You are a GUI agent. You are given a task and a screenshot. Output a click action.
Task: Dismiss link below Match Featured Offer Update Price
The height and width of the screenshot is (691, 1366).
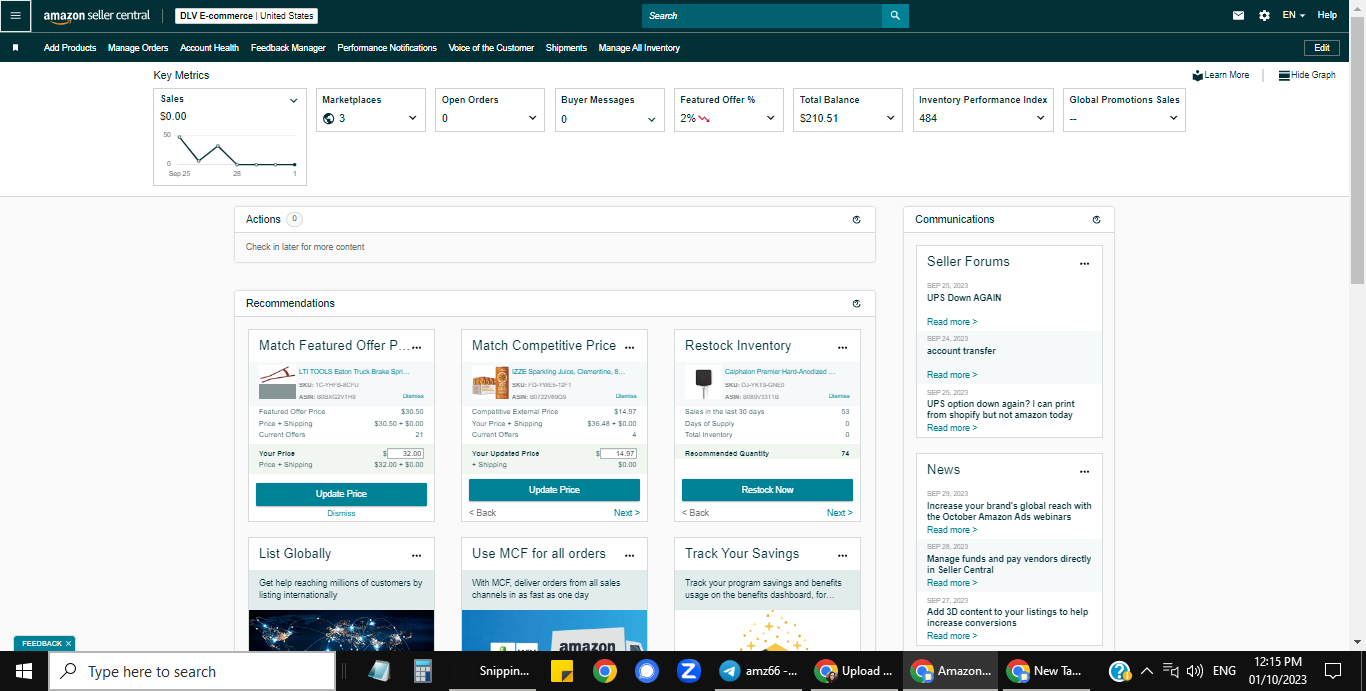coord(341,514)
